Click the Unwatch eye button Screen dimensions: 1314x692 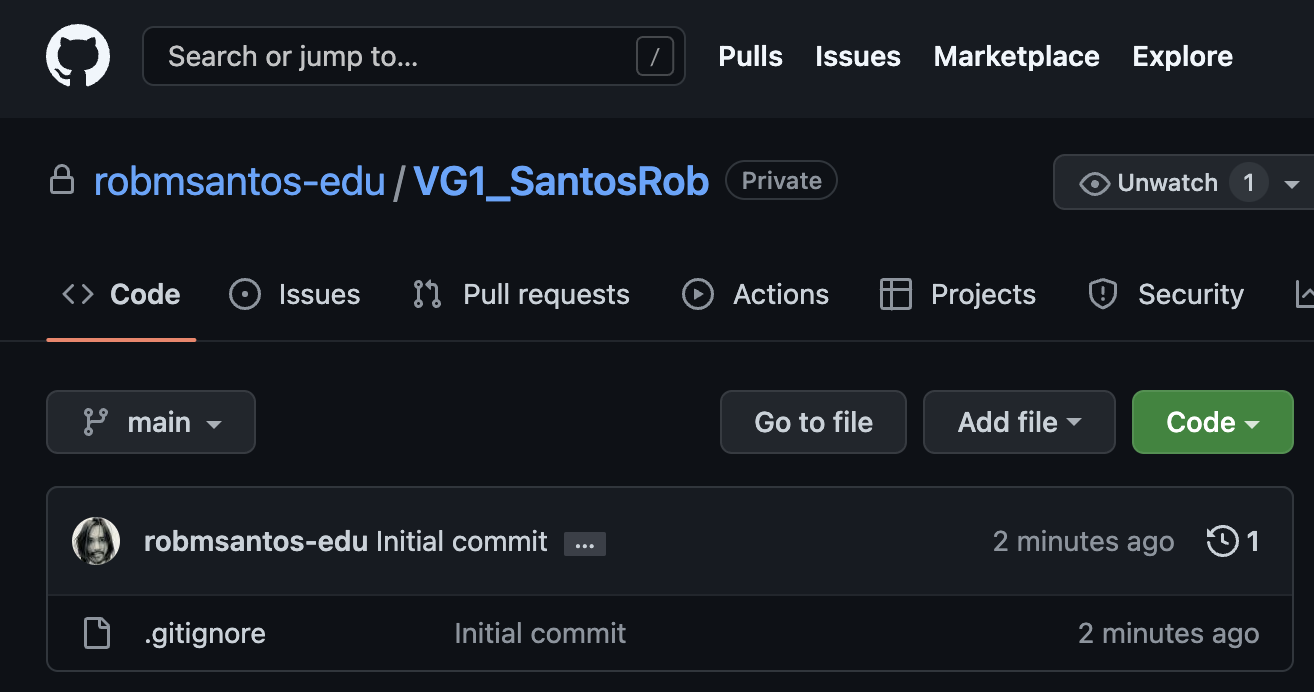[x=1150, y=183]
